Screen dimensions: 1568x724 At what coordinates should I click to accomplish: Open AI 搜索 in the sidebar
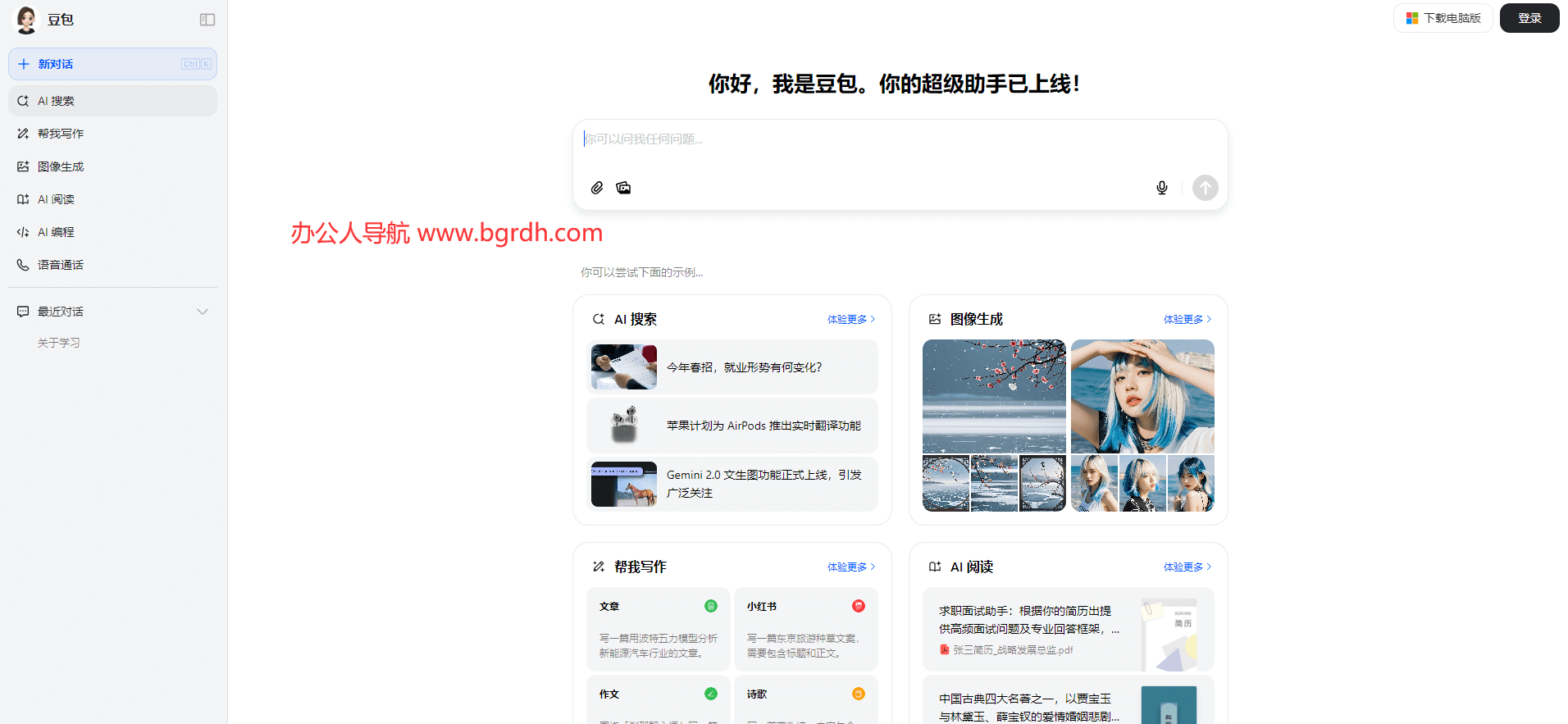112,101
